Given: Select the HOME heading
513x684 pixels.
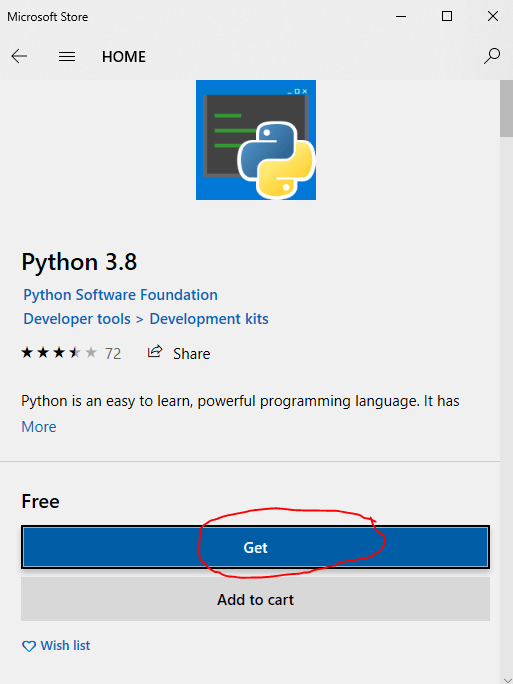Looking at the screenshot, I should point(124,57).
